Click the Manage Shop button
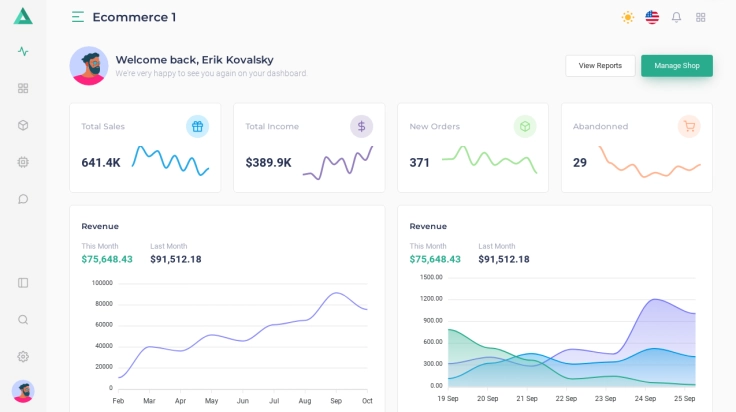Viewport: 736px width, 412px height. (x=677, y=66)
